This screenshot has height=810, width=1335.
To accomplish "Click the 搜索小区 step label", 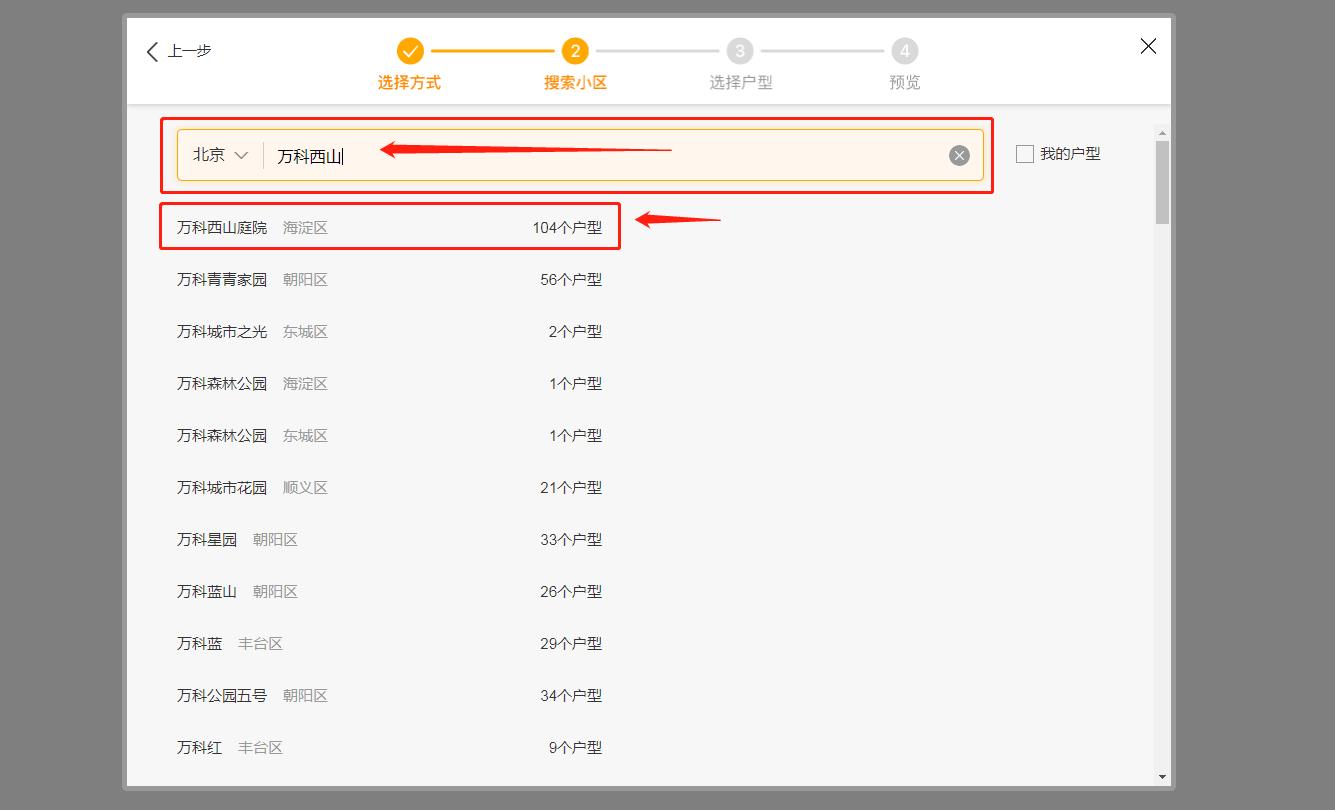I will [575, 82].
